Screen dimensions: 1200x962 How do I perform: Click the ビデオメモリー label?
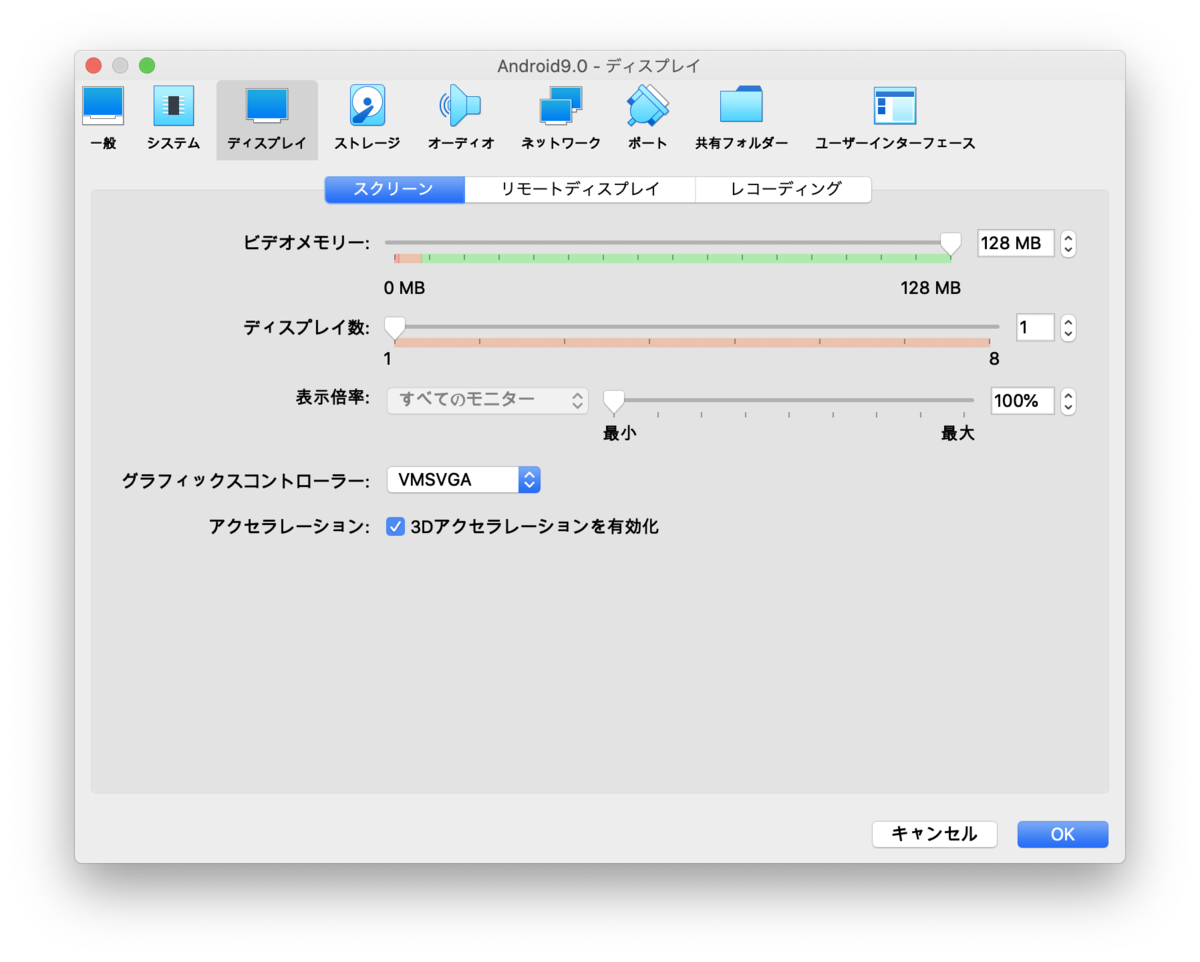pyautogui.click(x=306, y=243)
